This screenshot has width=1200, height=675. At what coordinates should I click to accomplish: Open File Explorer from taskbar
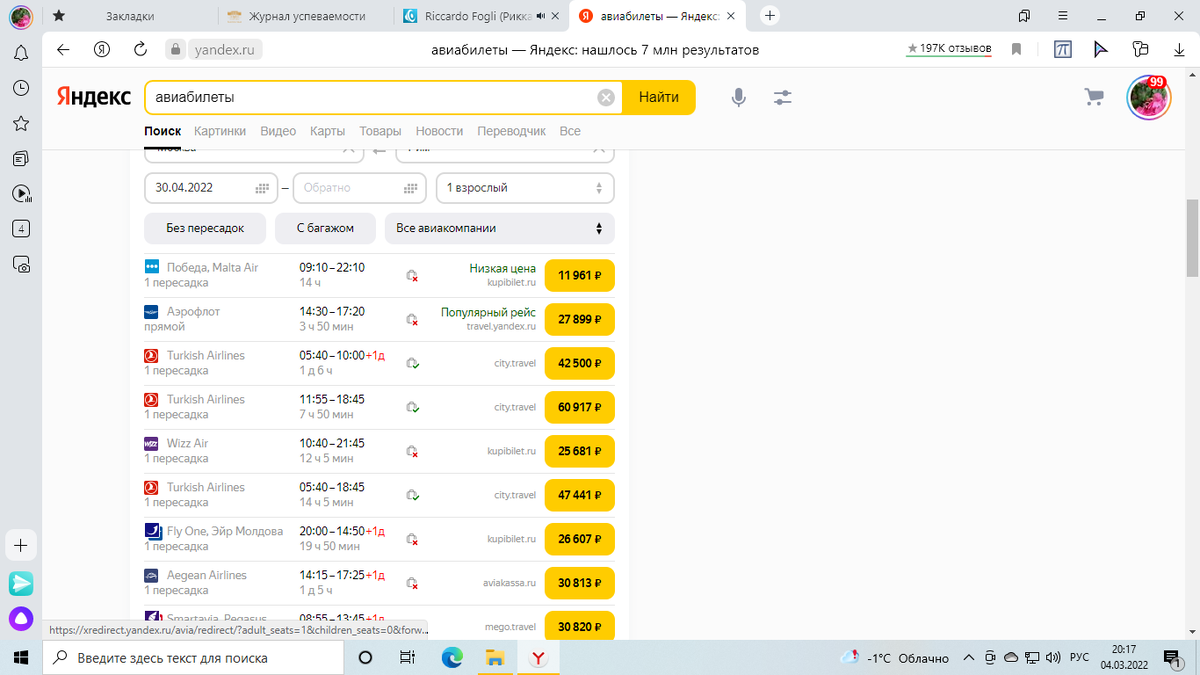tap(494, 658)
